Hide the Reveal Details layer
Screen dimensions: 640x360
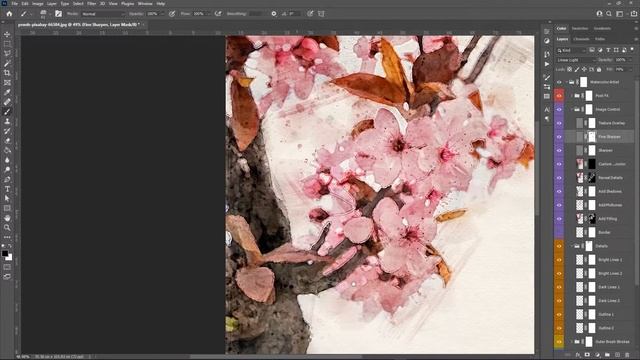[x=559, y=178]
